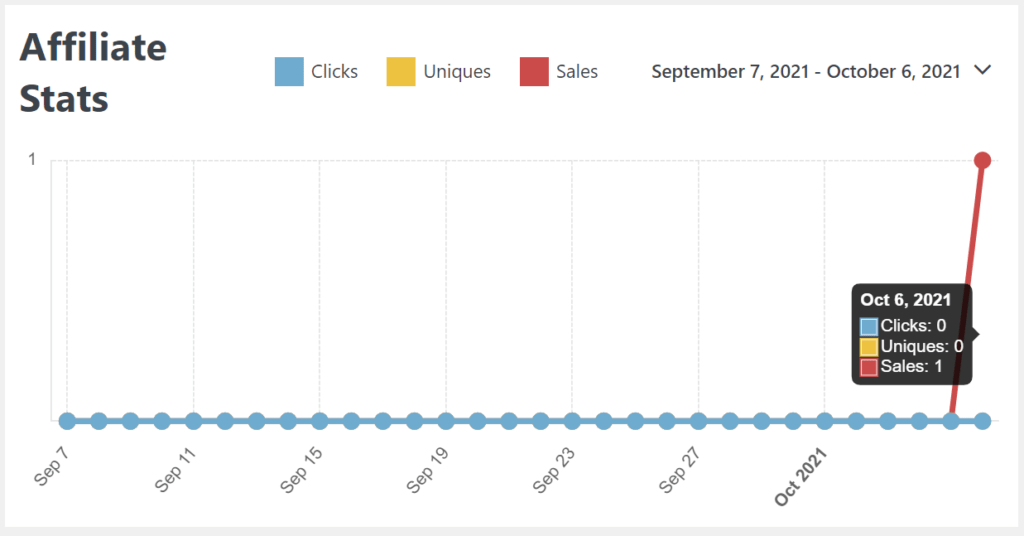Click the Oct 6, 2021 tooltip box
This screenshot has width=1024, height=536.
point(911,334)
